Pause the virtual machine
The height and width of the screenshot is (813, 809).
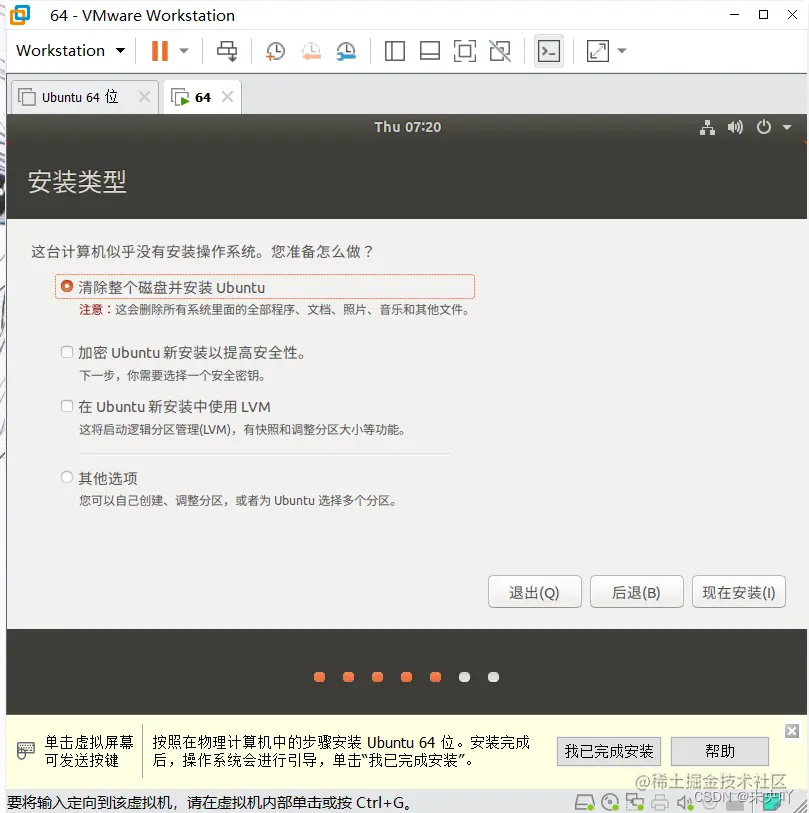pyautogui.click(x=160, y=51)
